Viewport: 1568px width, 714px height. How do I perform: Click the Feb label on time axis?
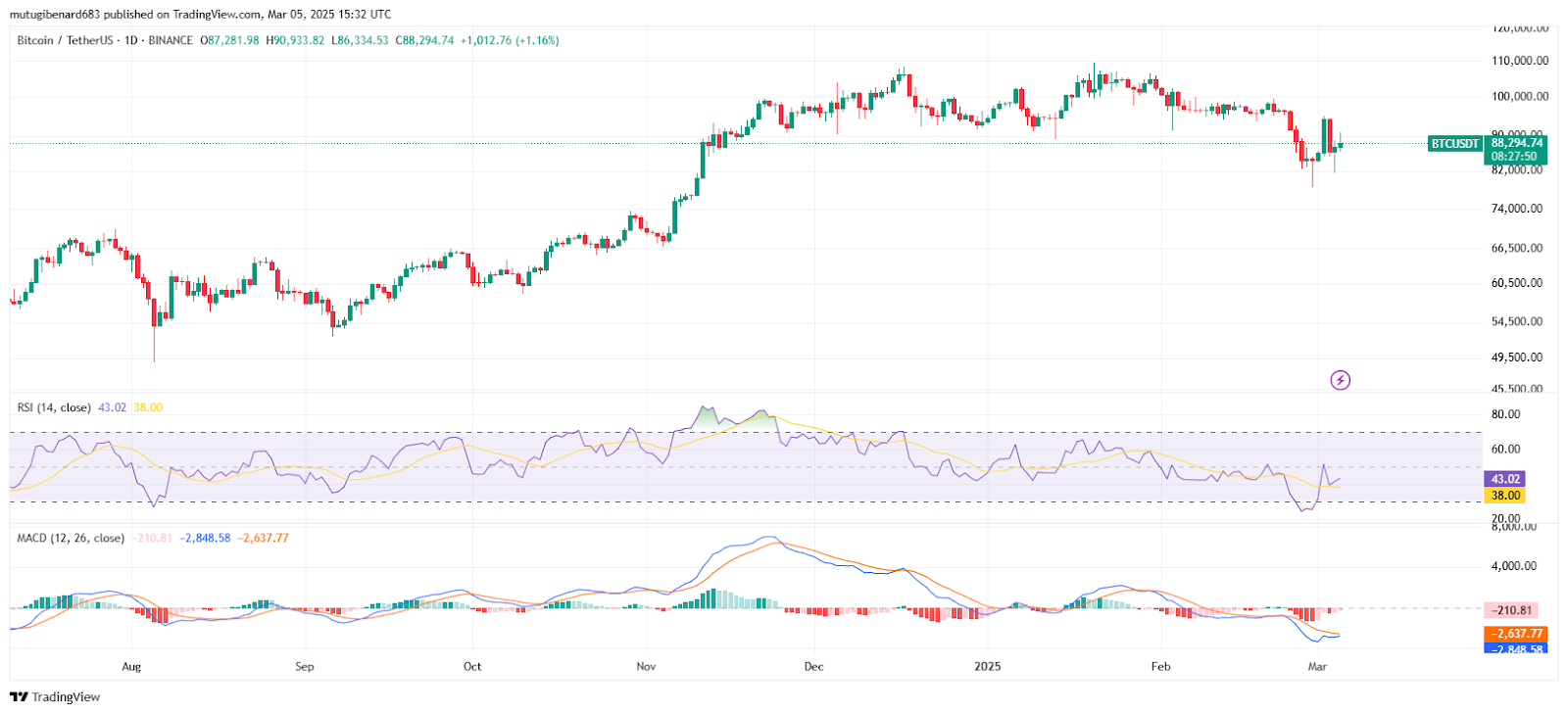[x=1160, y=667]
